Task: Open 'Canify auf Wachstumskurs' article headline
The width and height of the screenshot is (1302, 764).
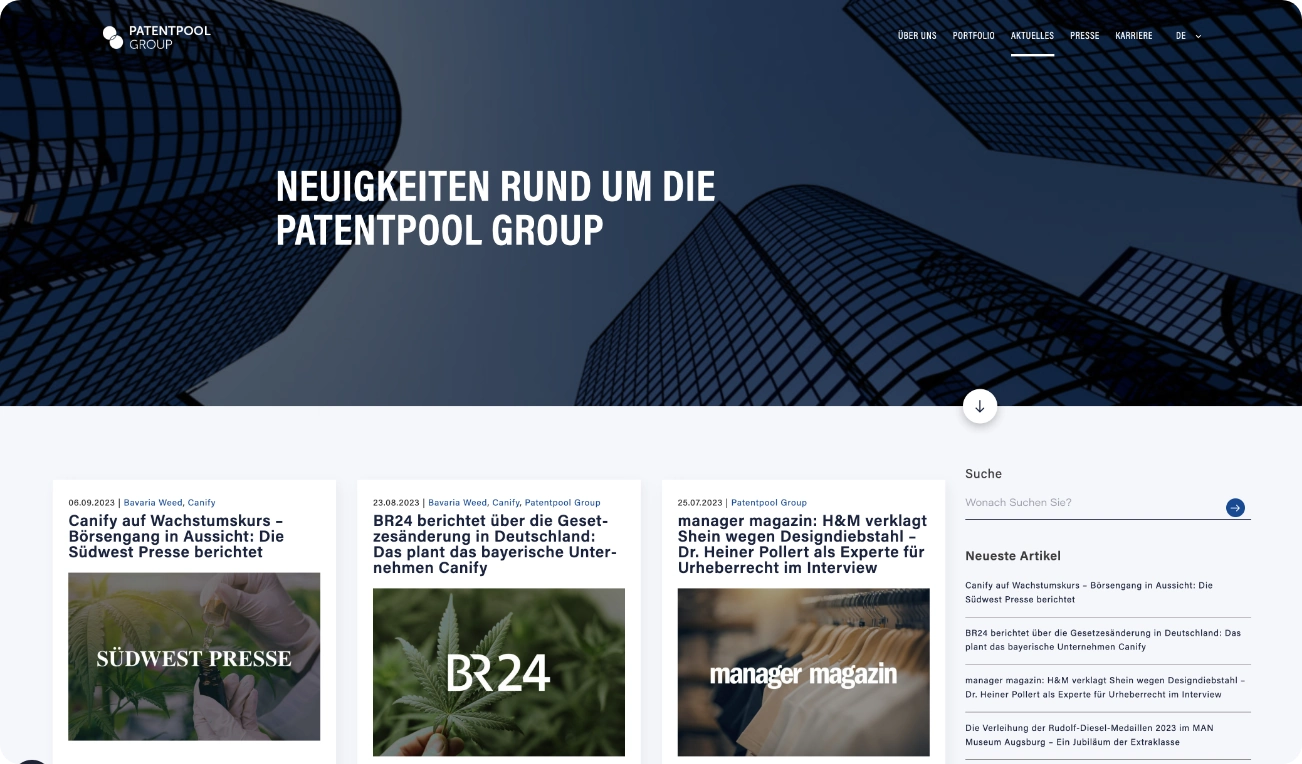Action: tap(176, 536)
